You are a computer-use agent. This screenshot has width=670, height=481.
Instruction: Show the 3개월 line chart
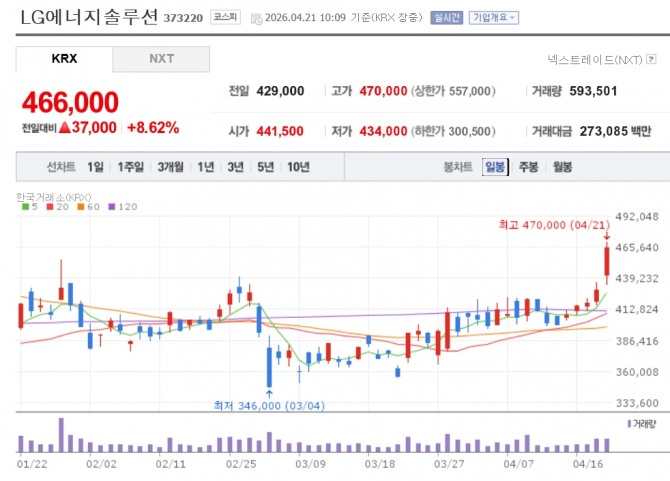tap(170, 167)
